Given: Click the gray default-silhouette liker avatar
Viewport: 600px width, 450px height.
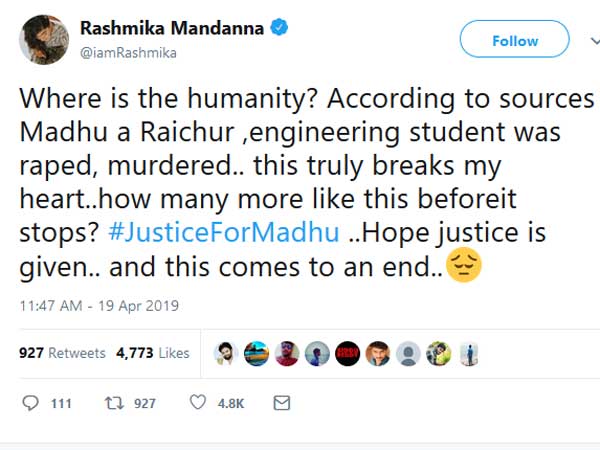Looking at the screenshot, I should tap(407, 353).
